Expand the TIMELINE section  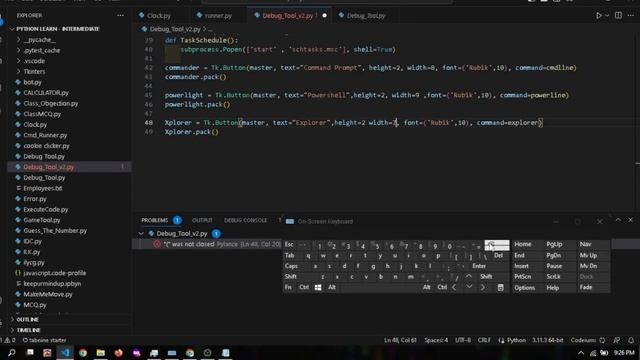pyautogui.click(x=28, y=330)
